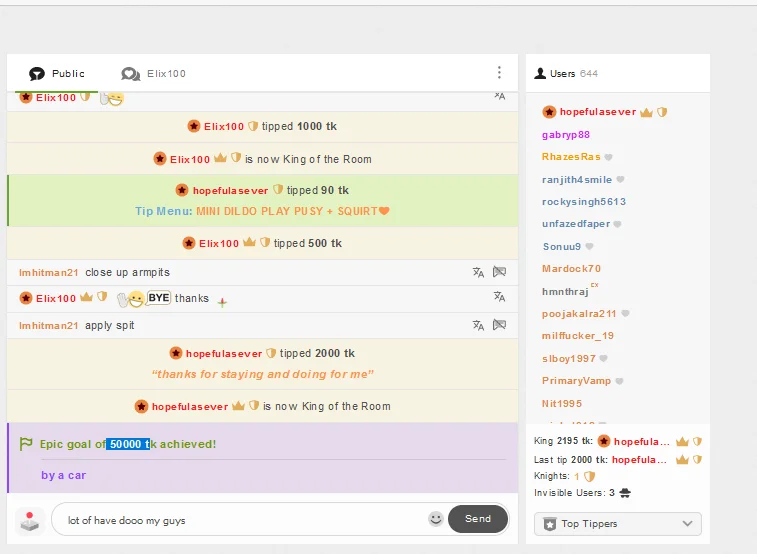Click the King tipper name in the stats panel
The height and width of the screenshot is (554, 757).
tap(641, 442)
